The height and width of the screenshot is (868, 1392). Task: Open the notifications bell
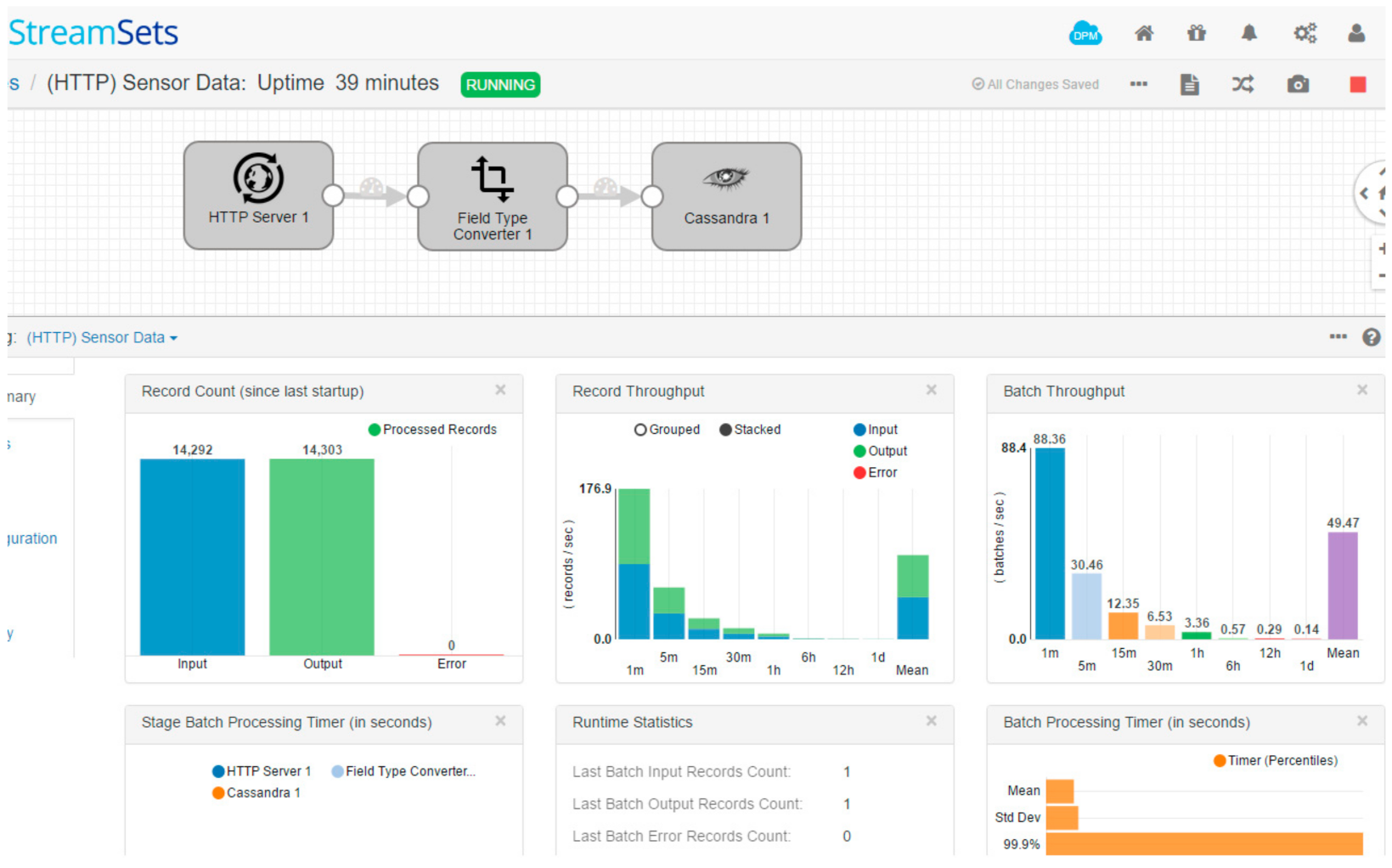(1248, 33)
